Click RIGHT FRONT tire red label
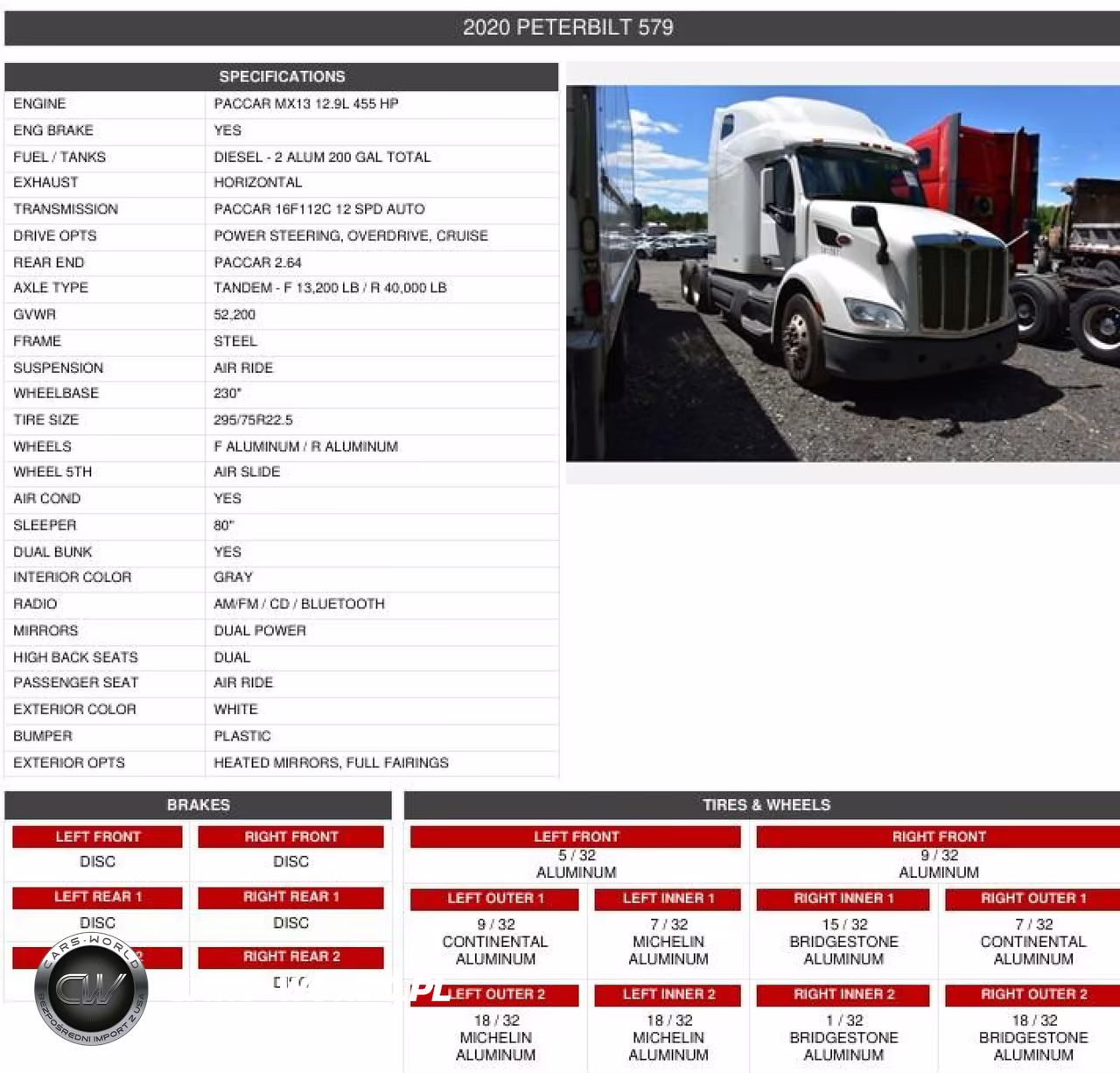 click(x=938, y=838)
